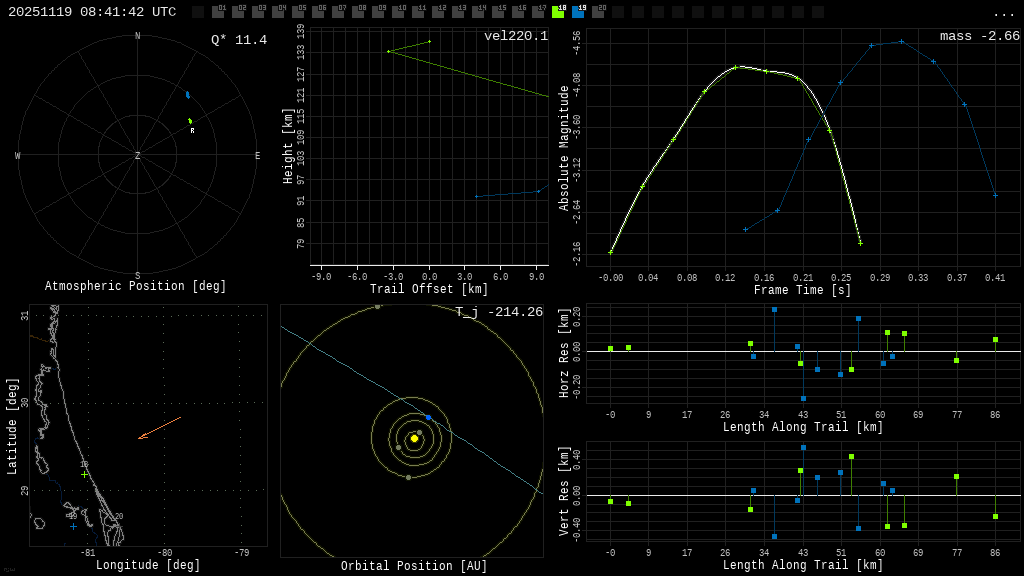This screenshot has width=1024, height=576.
Task: Click green horizontal residual point at 86 km
Action: 995,340
